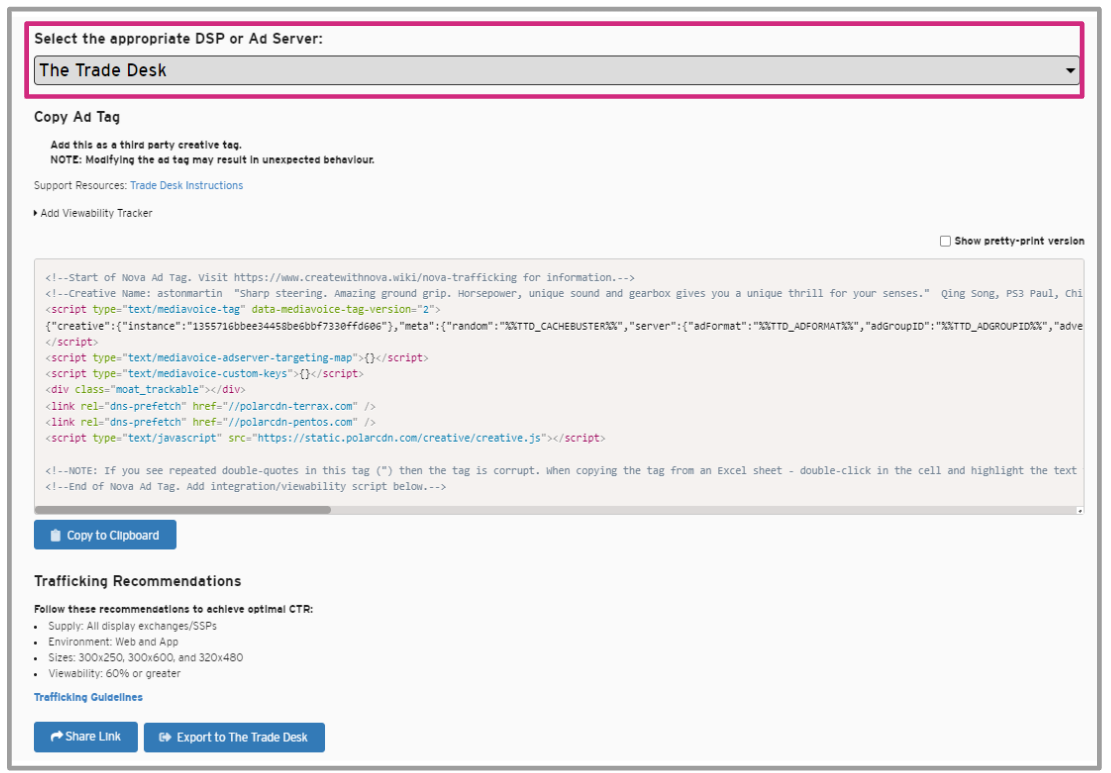Click the dropdown arrow beside The Trade Desk

[1070, 71]
